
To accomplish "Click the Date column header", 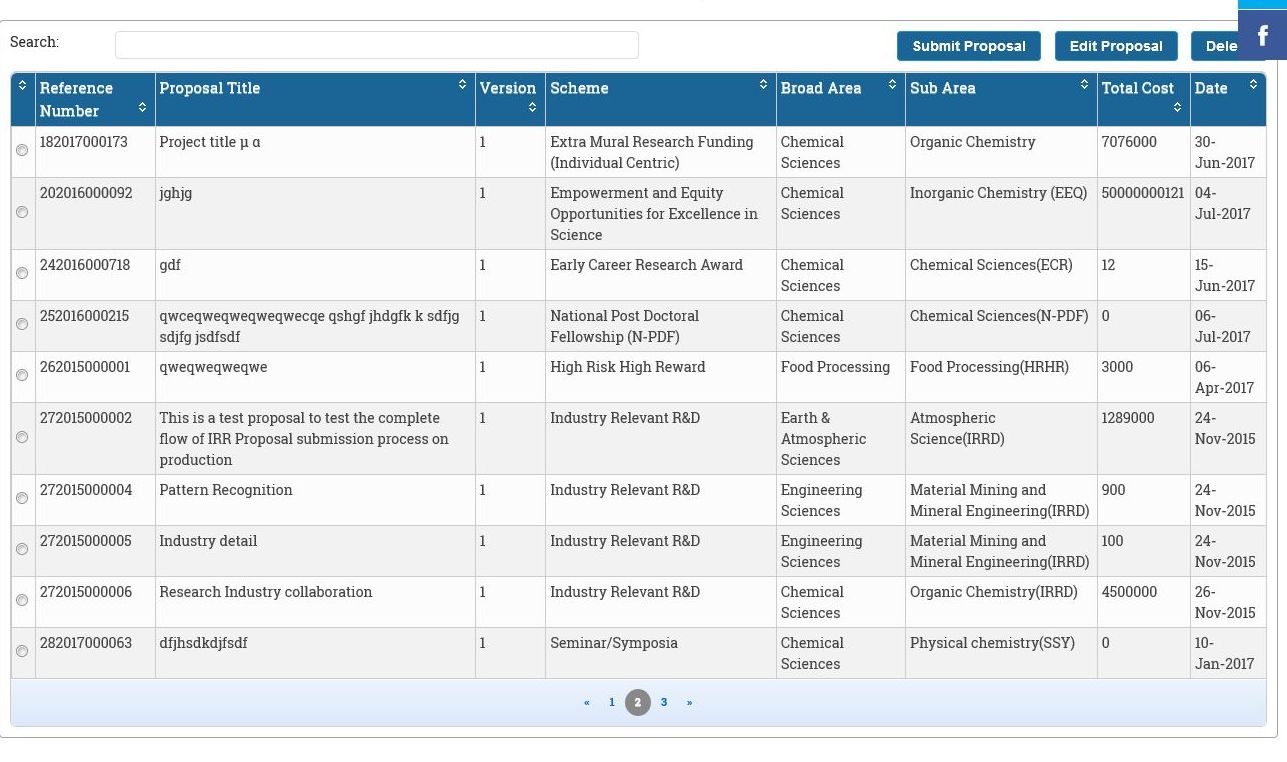I will click(x=1228, y=99).
